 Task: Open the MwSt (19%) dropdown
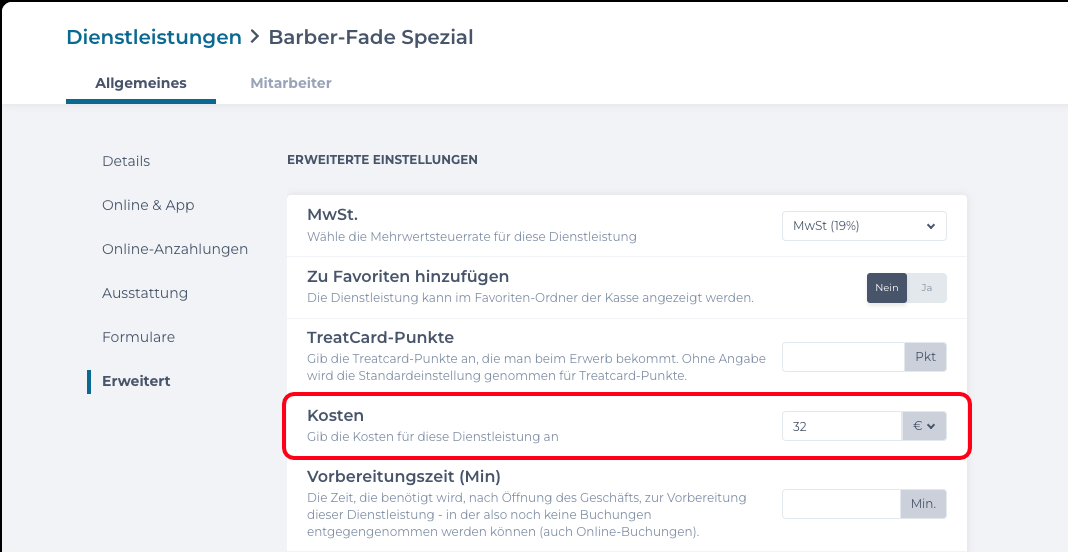pyautogui.click(x=864, y=226)
